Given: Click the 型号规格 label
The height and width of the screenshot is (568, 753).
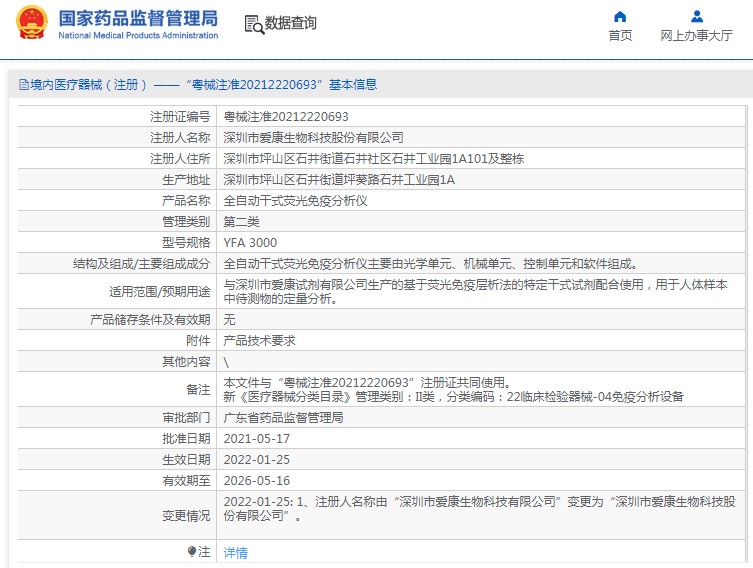Looking at the screenshot, I should point(186,243).
